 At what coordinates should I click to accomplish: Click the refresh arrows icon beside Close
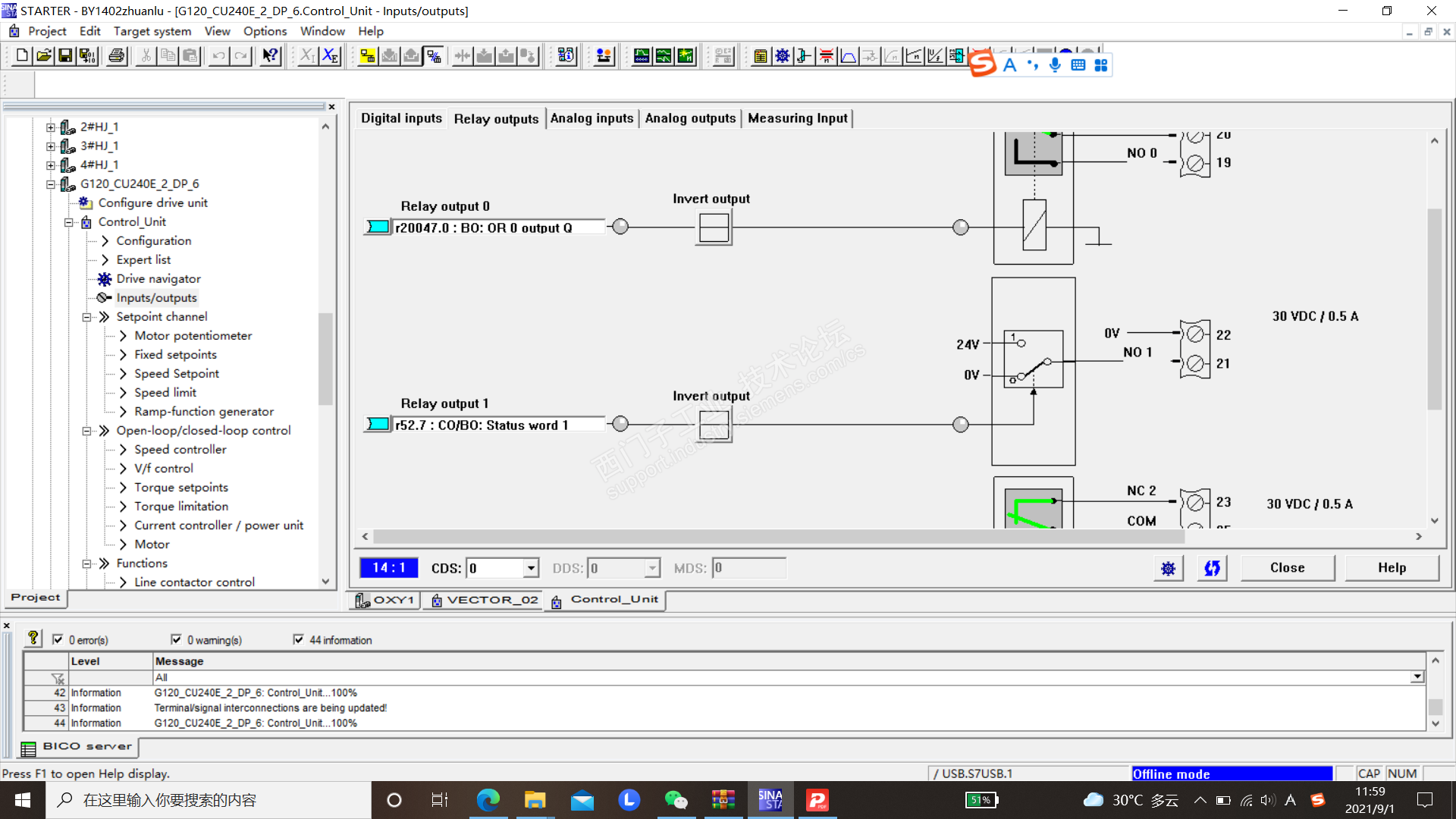1212,568
